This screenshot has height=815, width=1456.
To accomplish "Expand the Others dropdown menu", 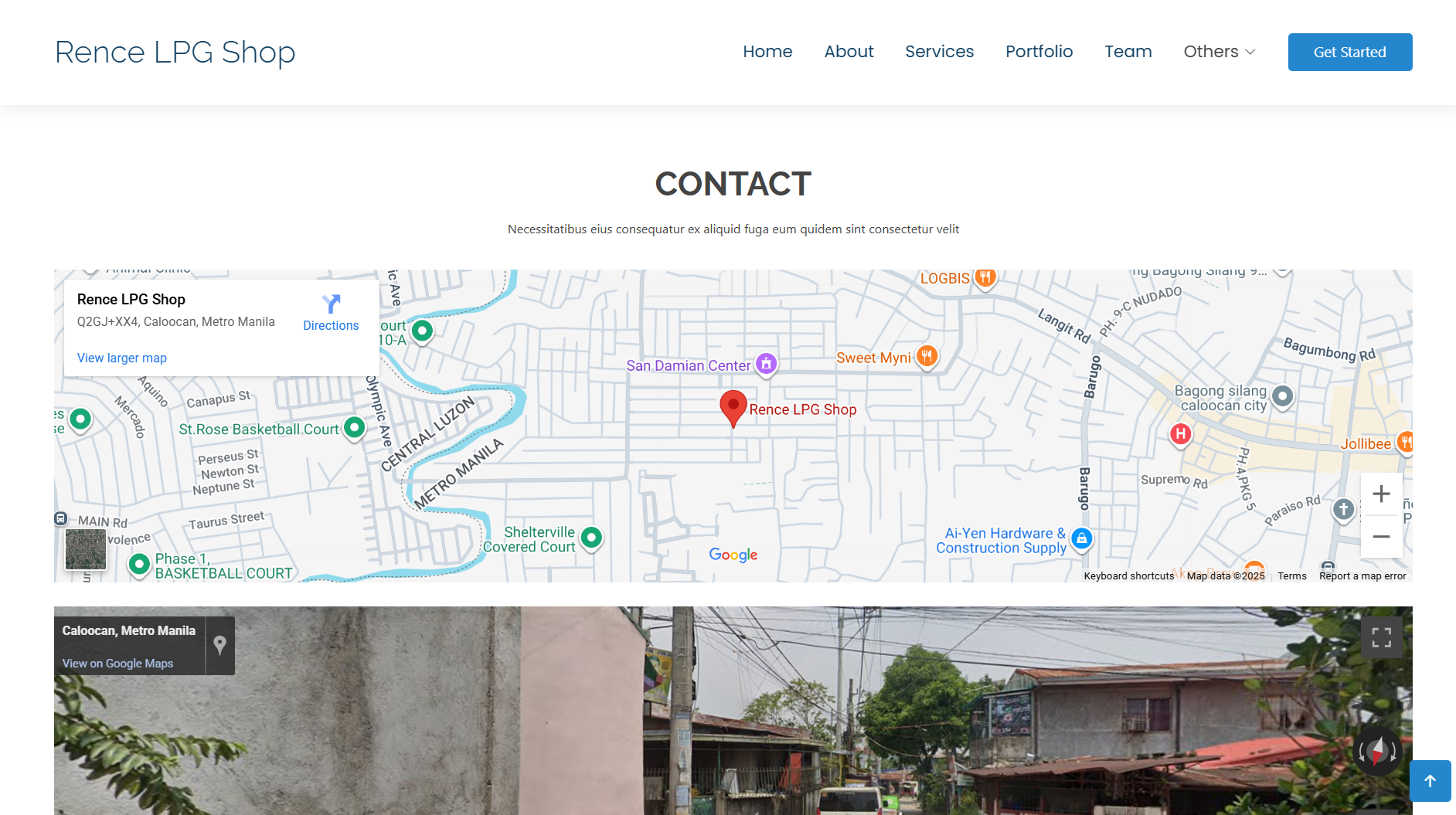I will 1220,52.
